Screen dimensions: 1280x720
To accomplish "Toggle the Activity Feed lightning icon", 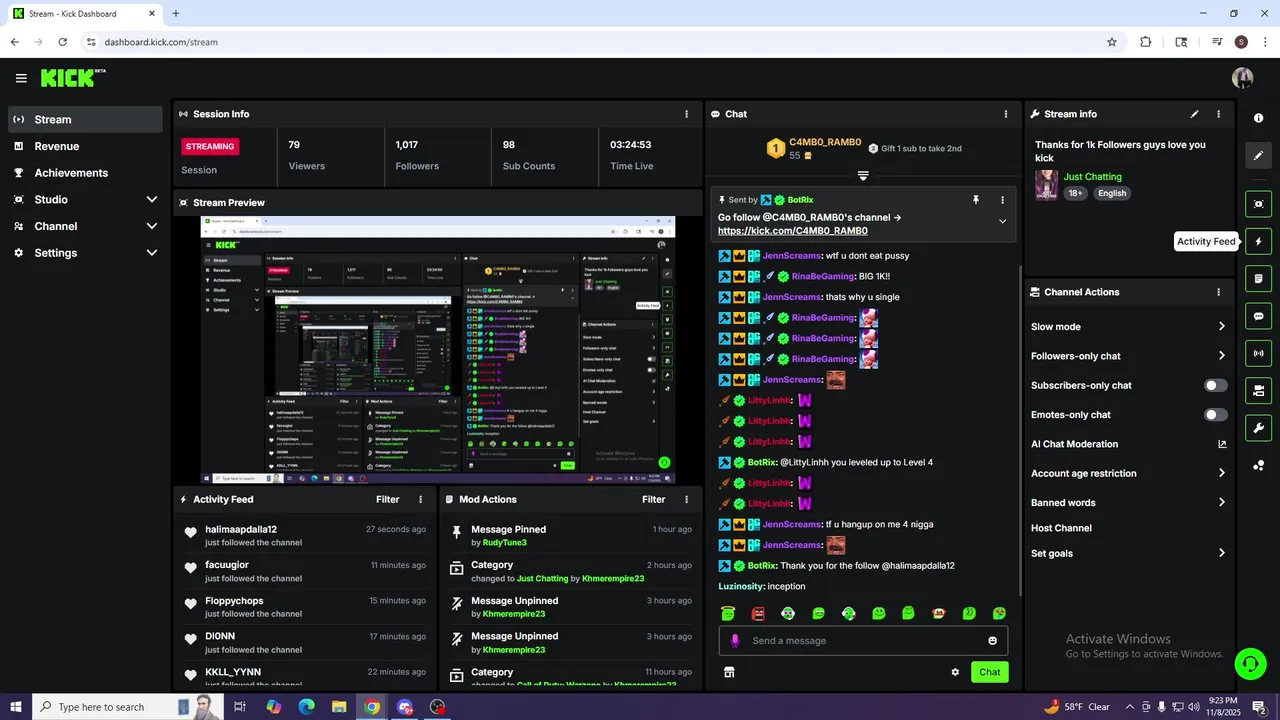I will pyautogui.click(x=1258, y=241).
